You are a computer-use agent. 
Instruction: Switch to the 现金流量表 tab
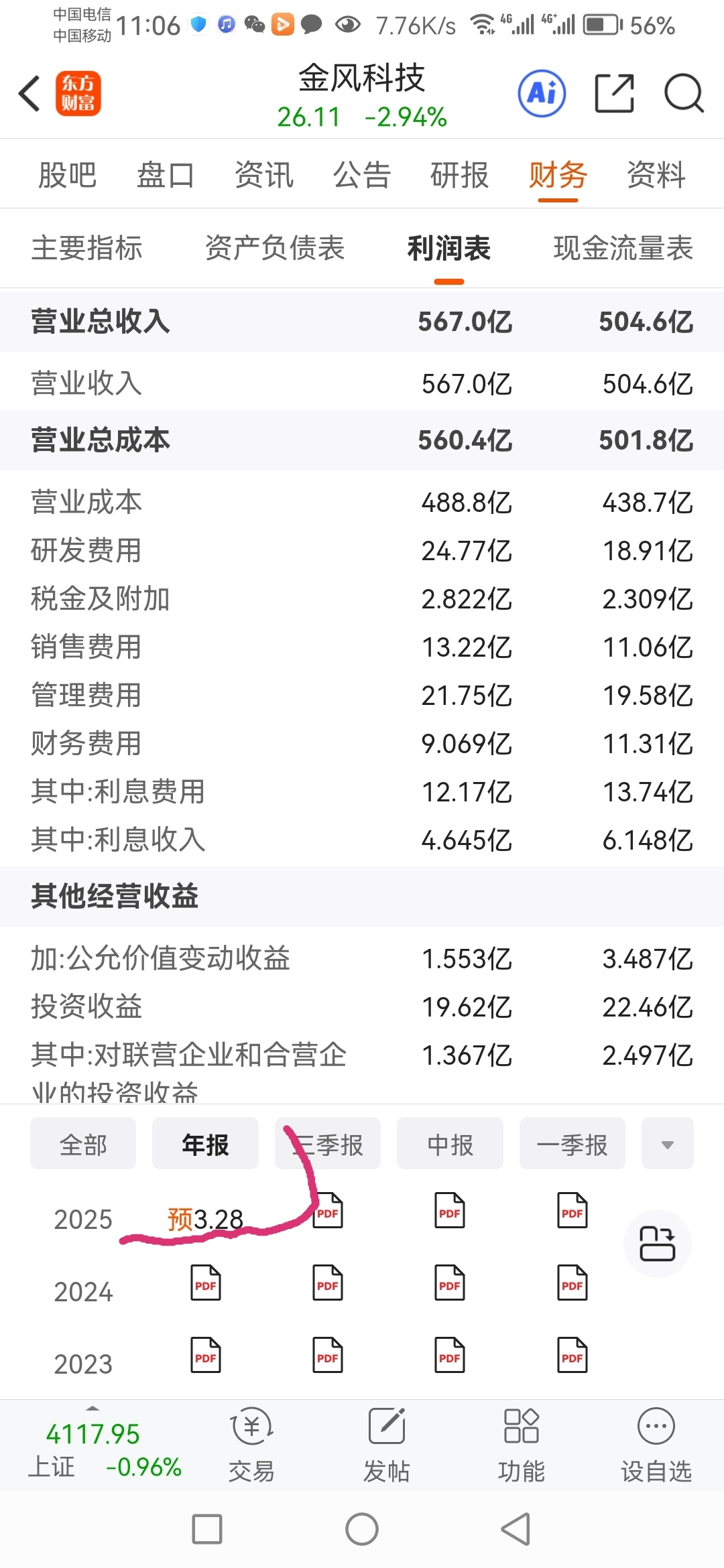[x=623, y=248]
